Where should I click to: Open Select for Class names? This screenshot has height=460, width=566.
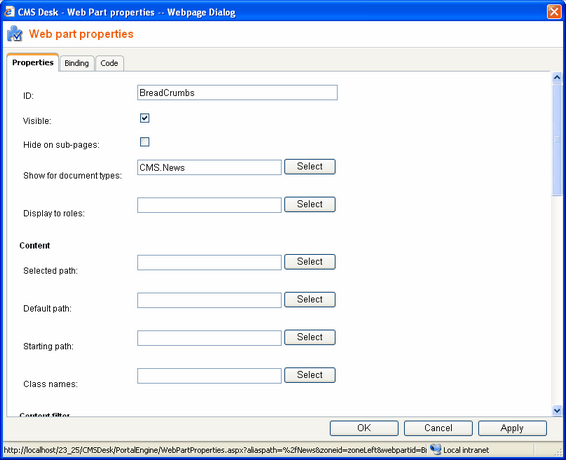[310, 375]
